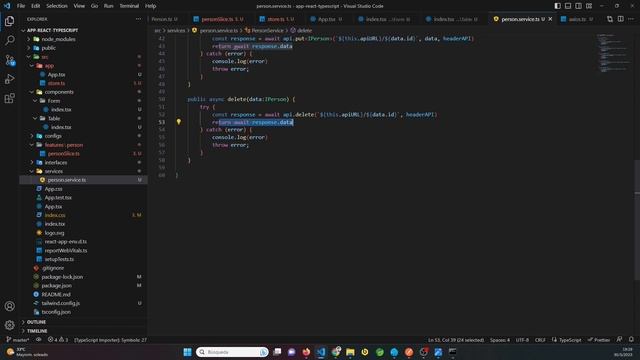Open Source Control view in activity bar
This screenshot has width=640, height=360.
[x=9, y=60]
